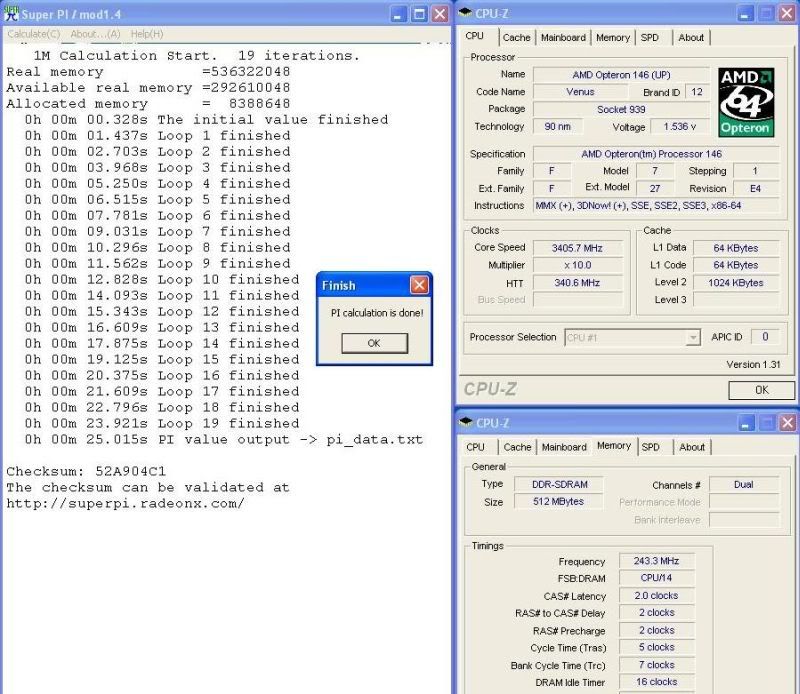The width and height of the screenshot is (800, 694).
Task: Click the HTT value 340.6 MHz
Action: click(577, 283)
